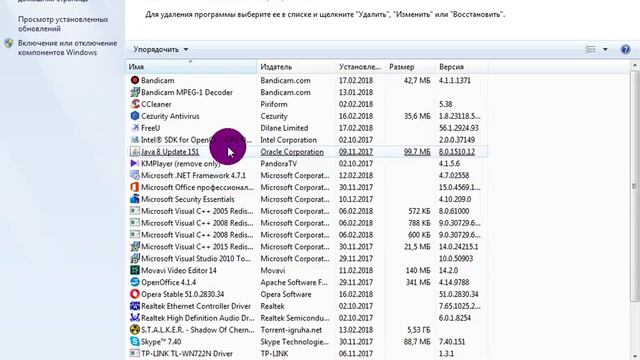This screenshot has width=640, height=360.
Task: Click the Cezurity Antivirus icon
Action: [x=135, y=116]
